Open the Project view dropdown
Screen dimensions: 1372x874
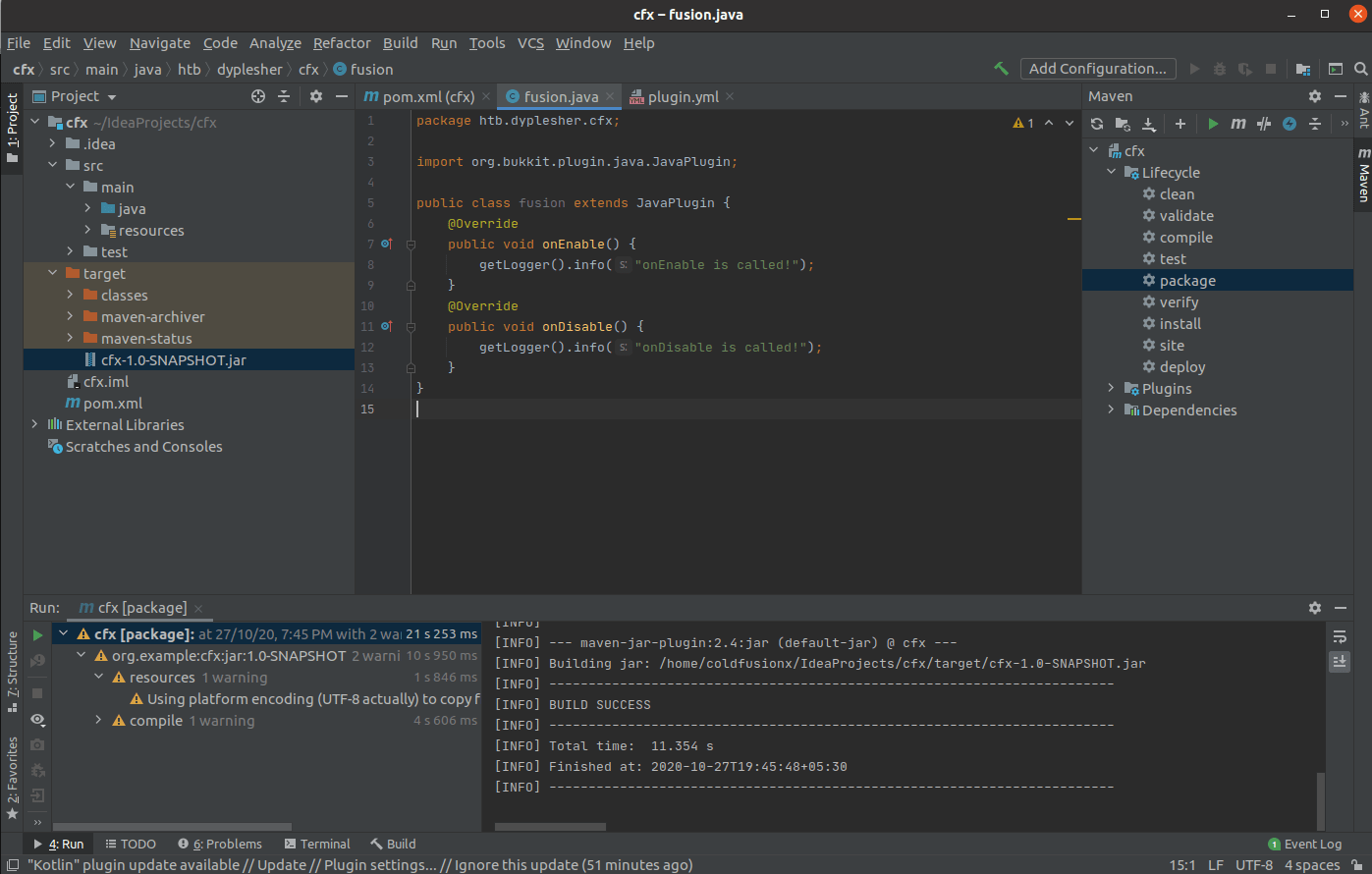click(112, 97)
